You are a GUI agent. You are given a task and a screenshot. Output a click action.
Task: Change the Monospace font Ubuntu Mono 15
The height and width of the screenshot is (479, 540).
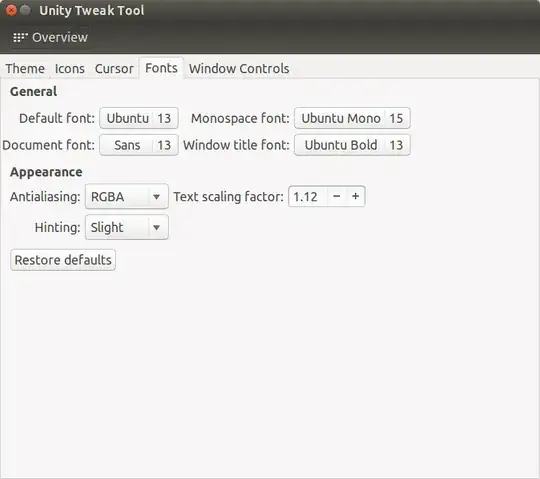pos(352,118)
